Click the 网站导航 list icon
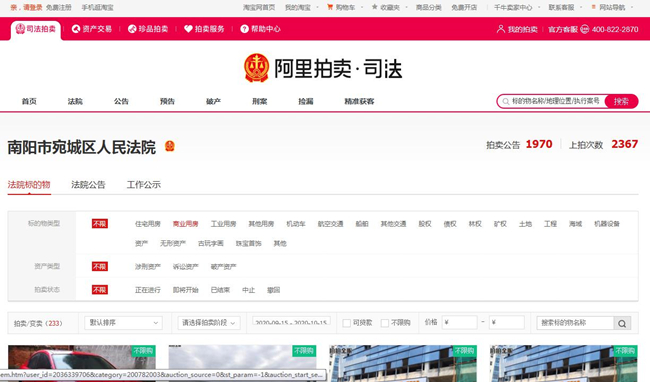 (593, 7)
